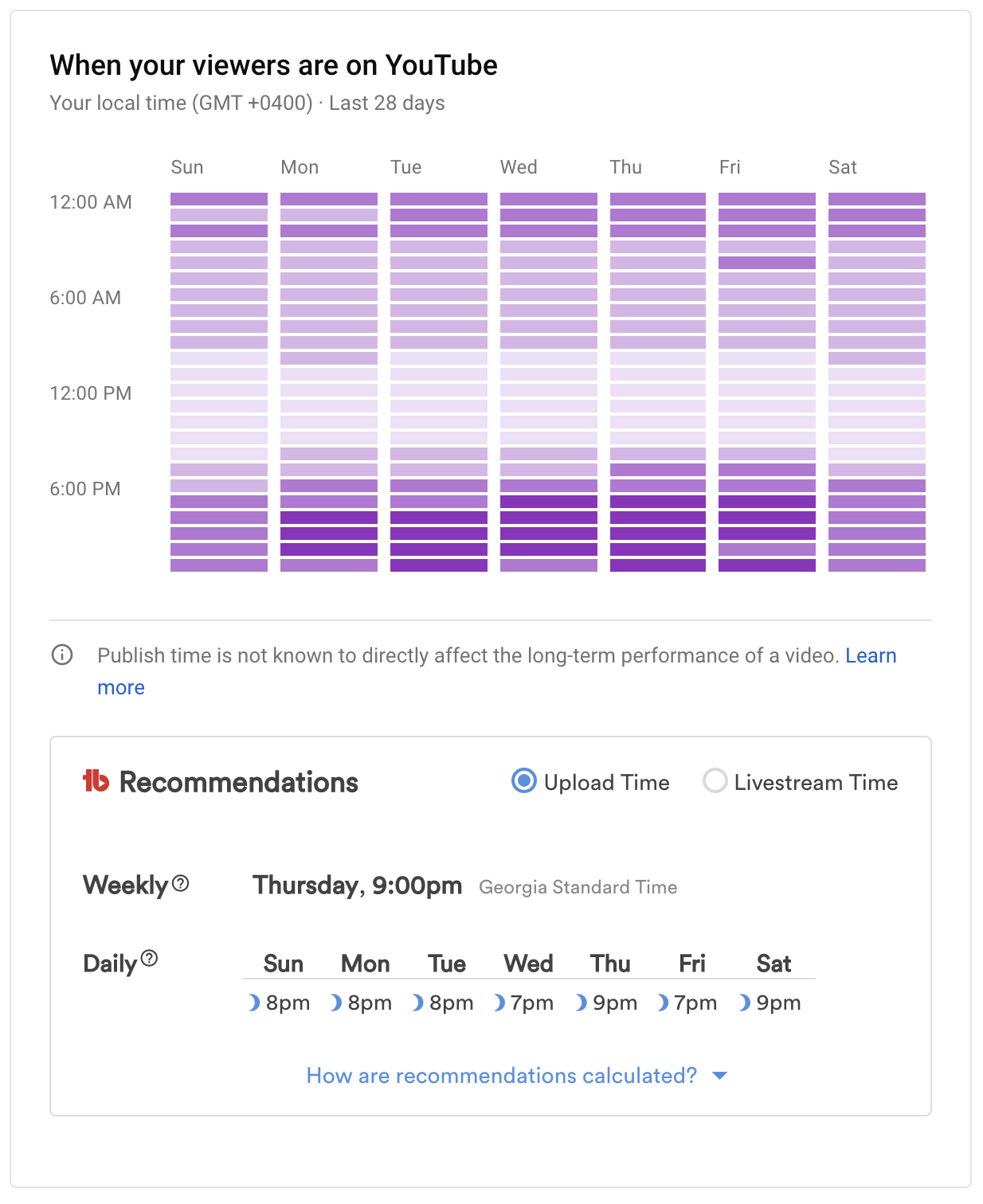983x1204 pixels.
Task: Expand How are recommendations calculated section
Action: pos(501,1076)
